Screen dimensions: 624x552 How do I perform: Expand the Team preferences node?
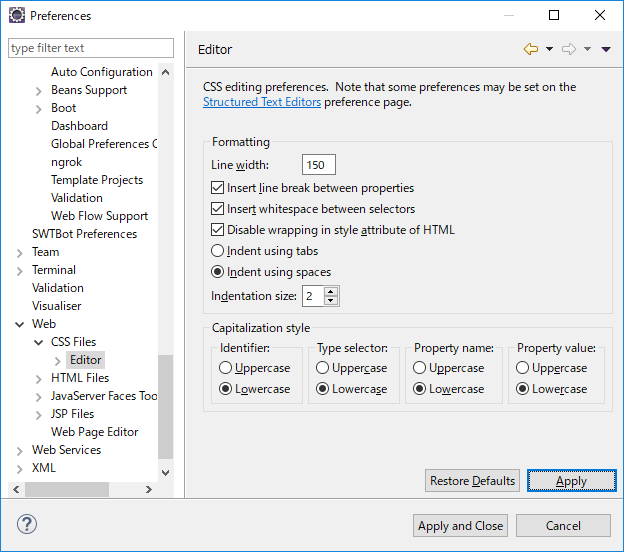tap(20, 252)
